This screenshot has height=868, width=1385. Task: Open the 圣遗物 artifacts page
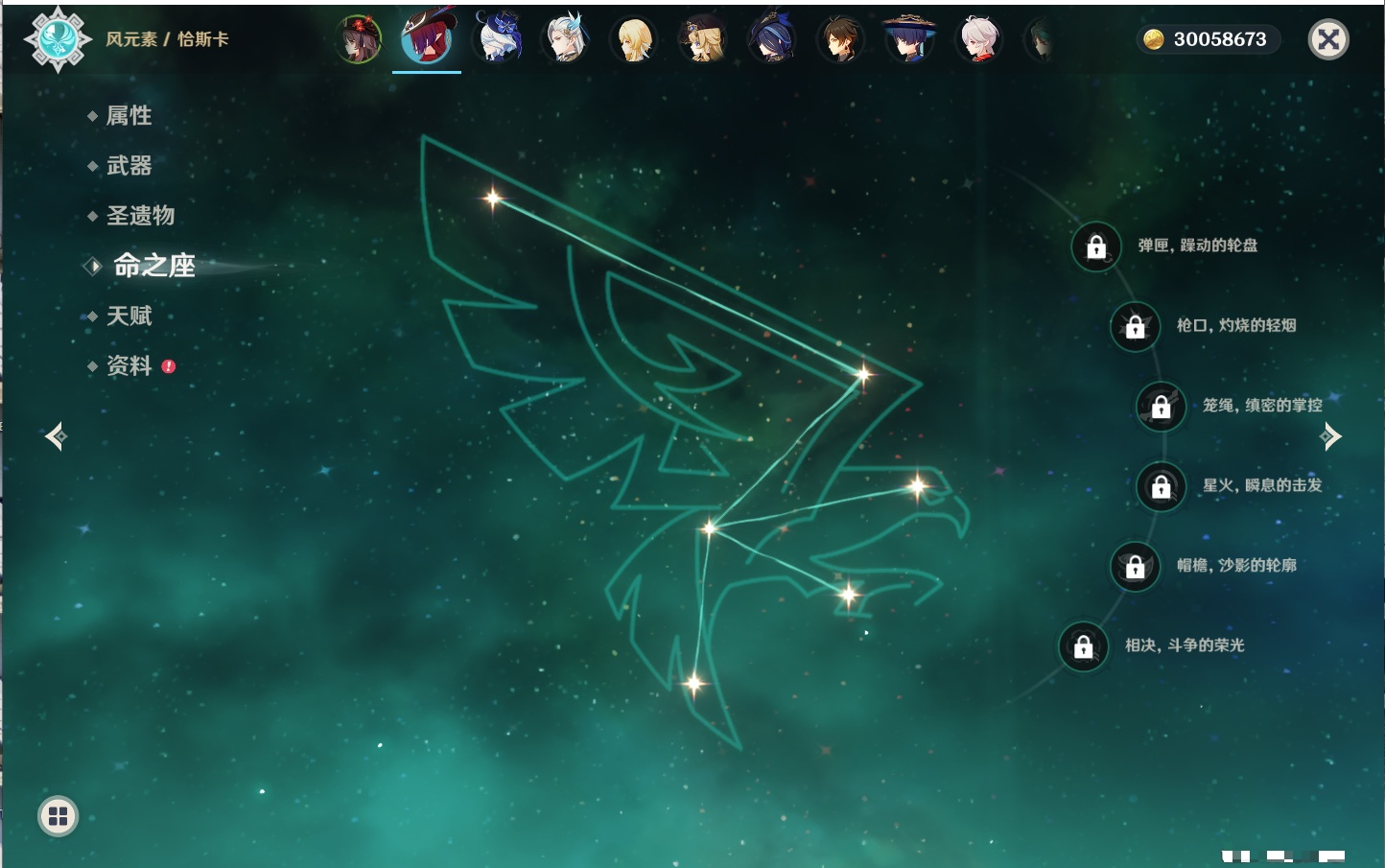coord(141,216)
